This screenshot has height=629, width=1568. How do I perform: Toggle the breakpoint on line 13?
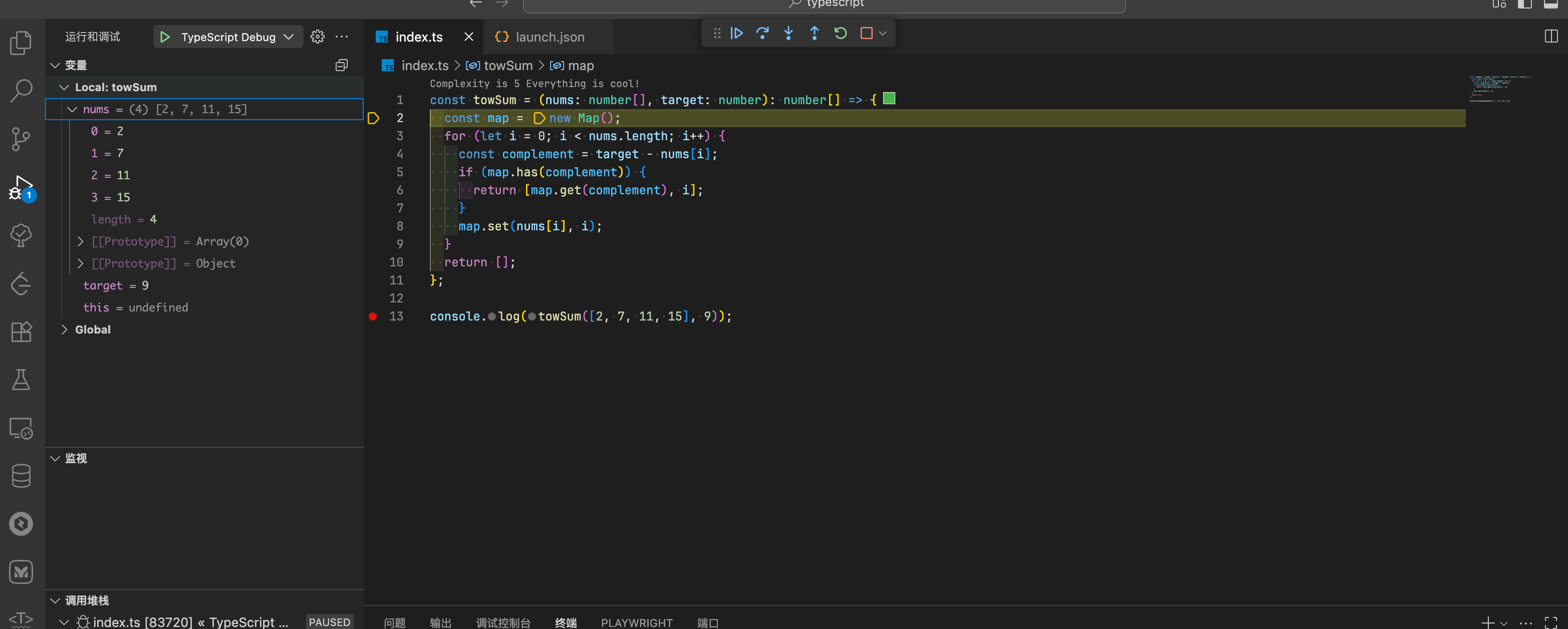(x=373, y=317)
